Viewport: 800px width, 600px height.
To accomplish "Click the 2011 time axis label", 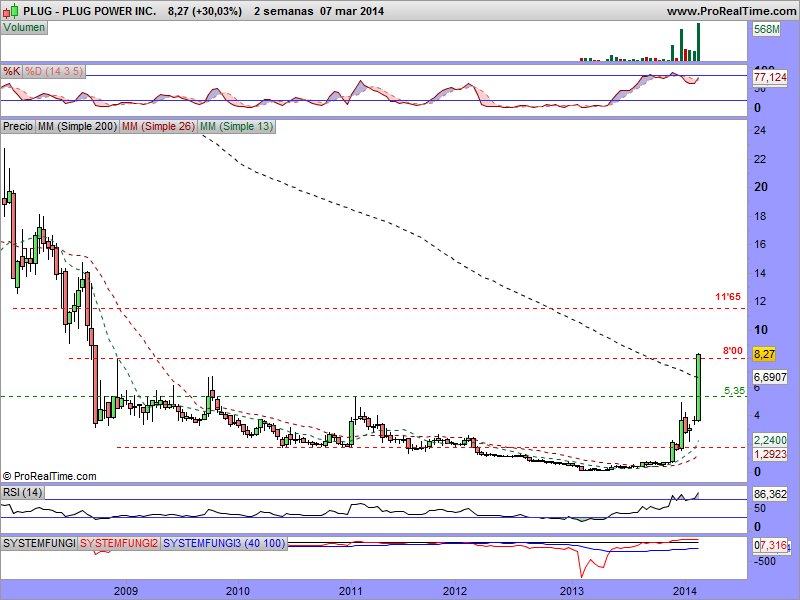I will point(351,591).
